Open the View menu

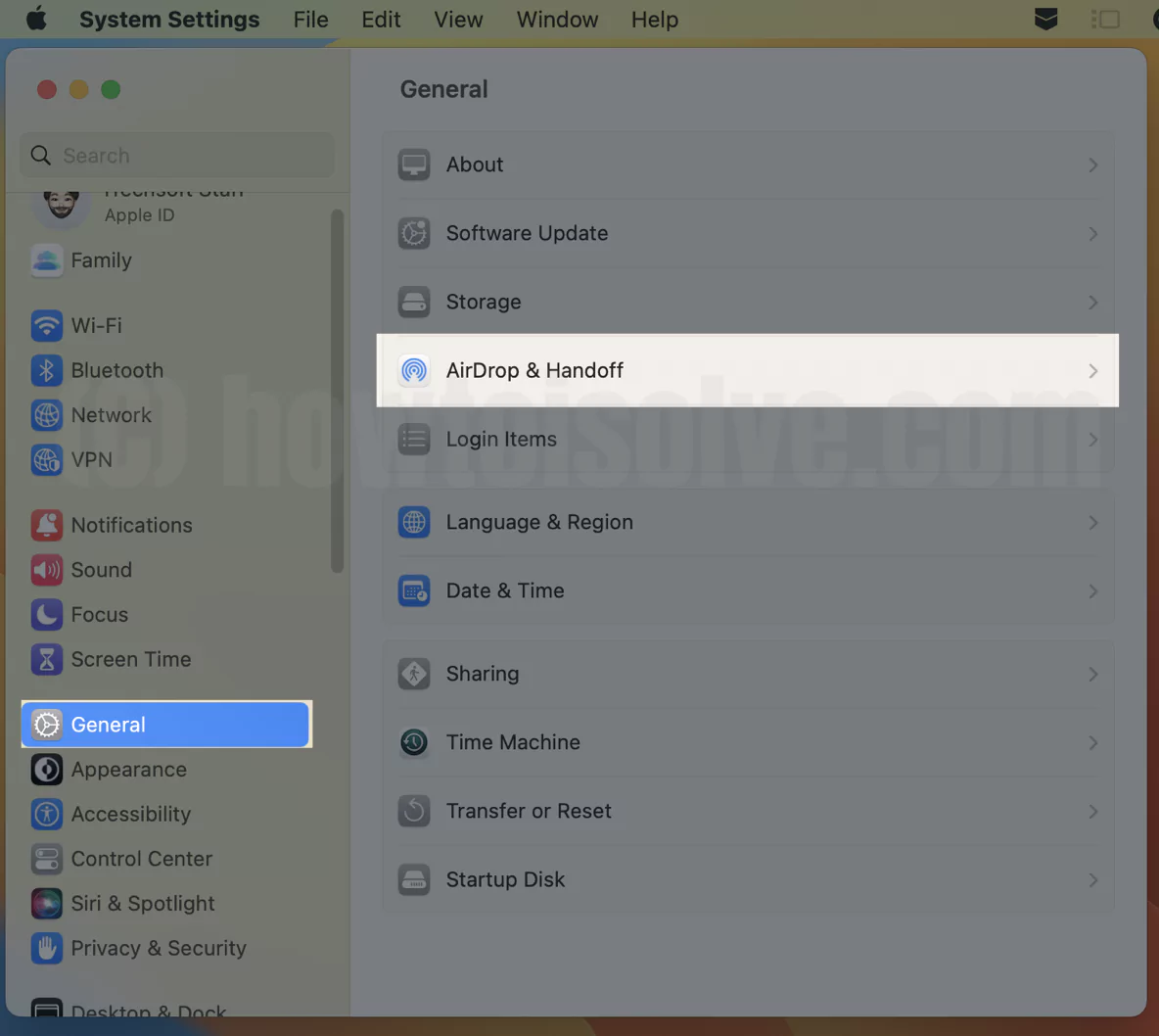(458, 20)
